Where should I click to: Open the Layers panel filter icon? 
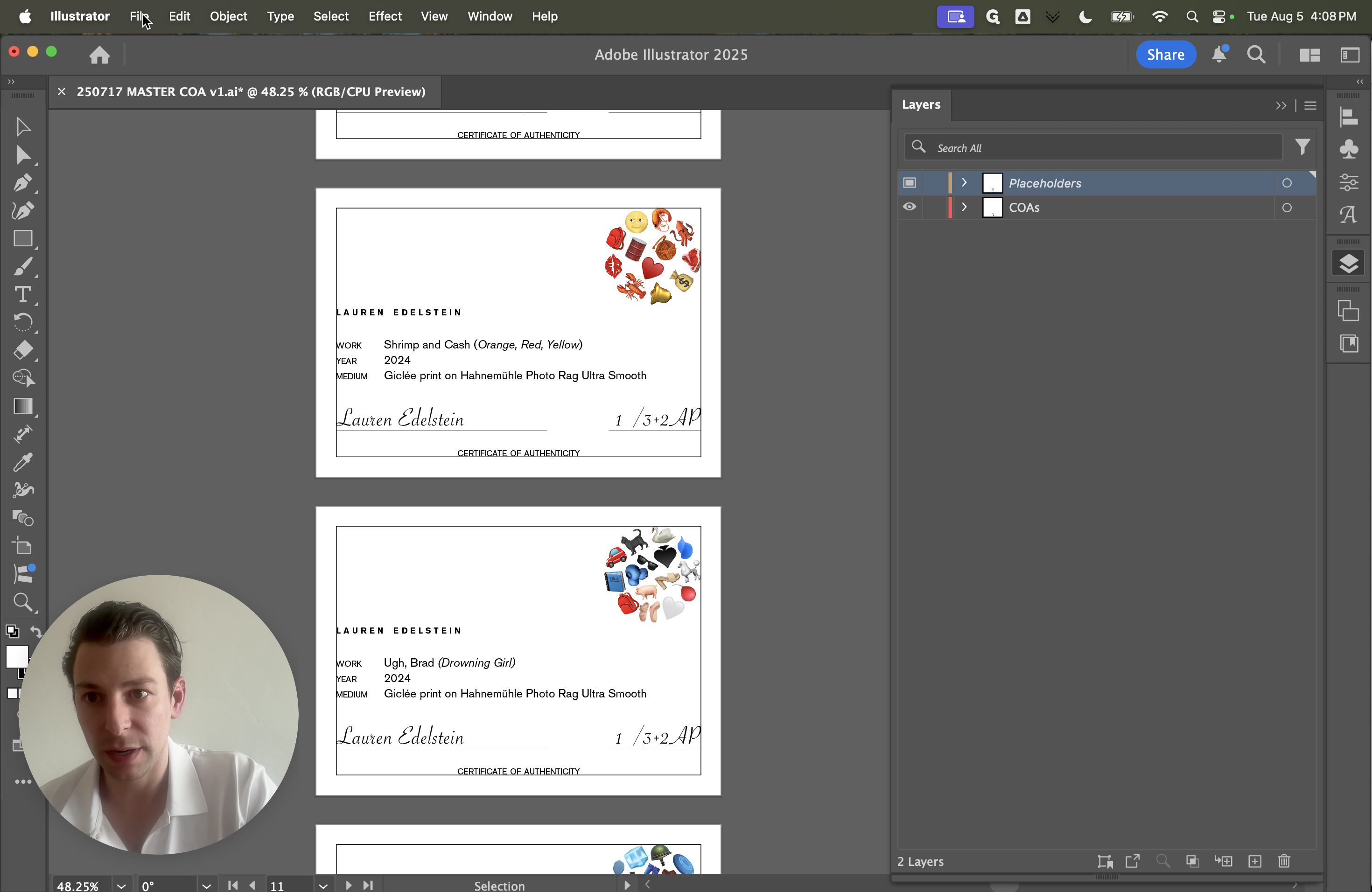(1302, 147)
